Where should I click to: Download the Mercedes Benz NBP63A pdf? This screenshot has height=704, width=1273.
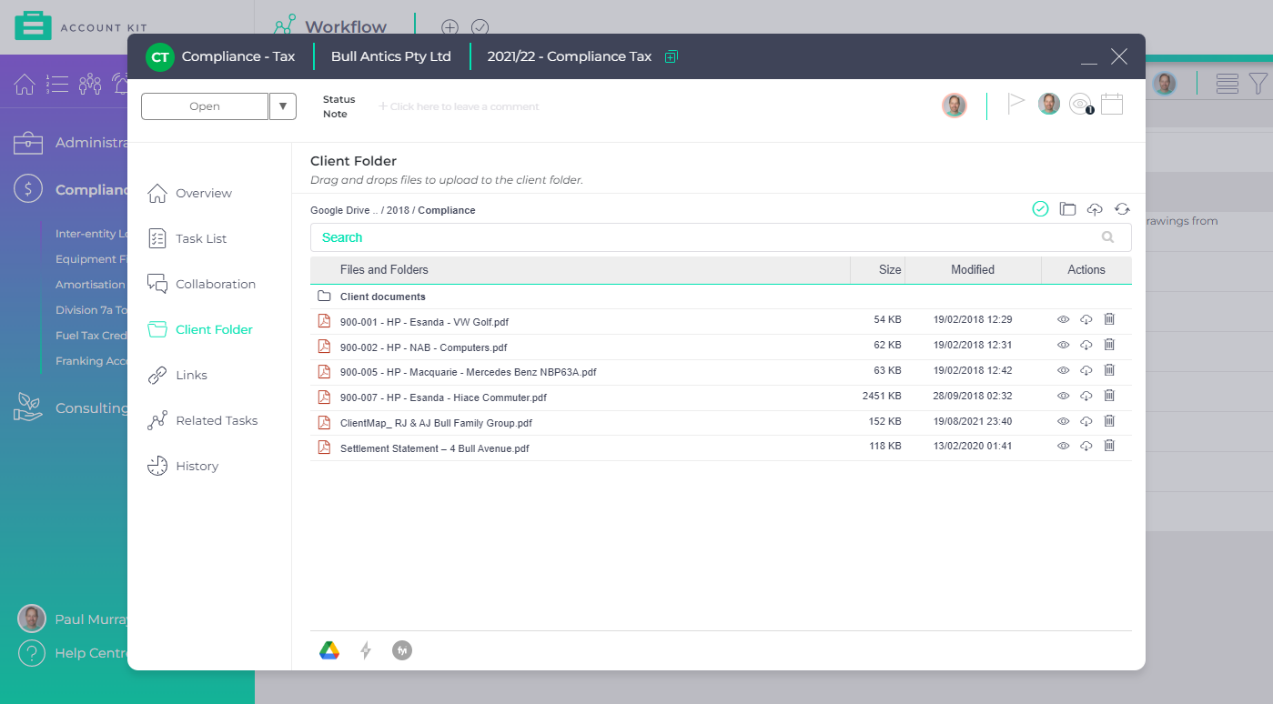coord(1086,371)
